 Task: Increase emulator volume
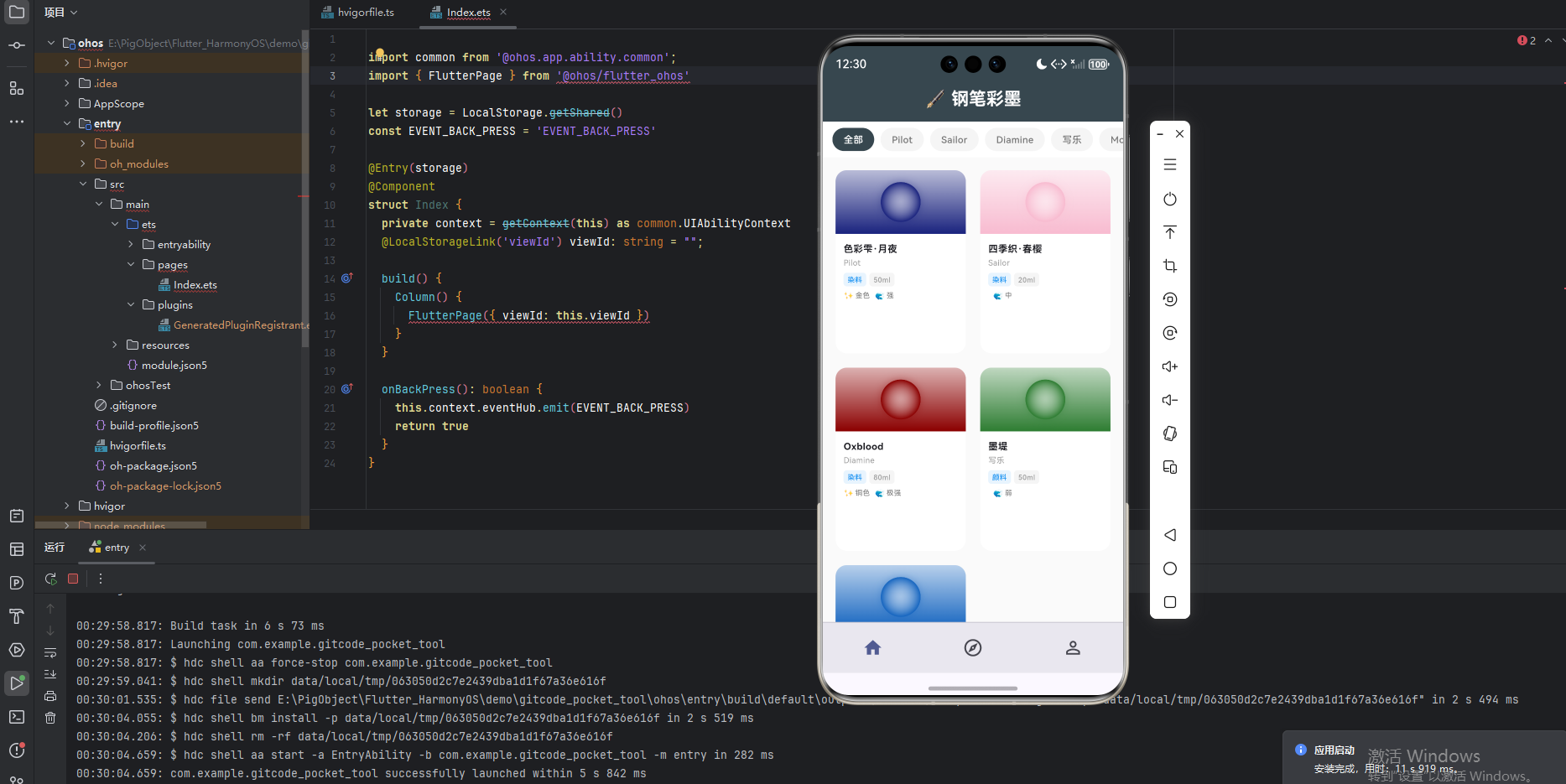click(1170, 366)
